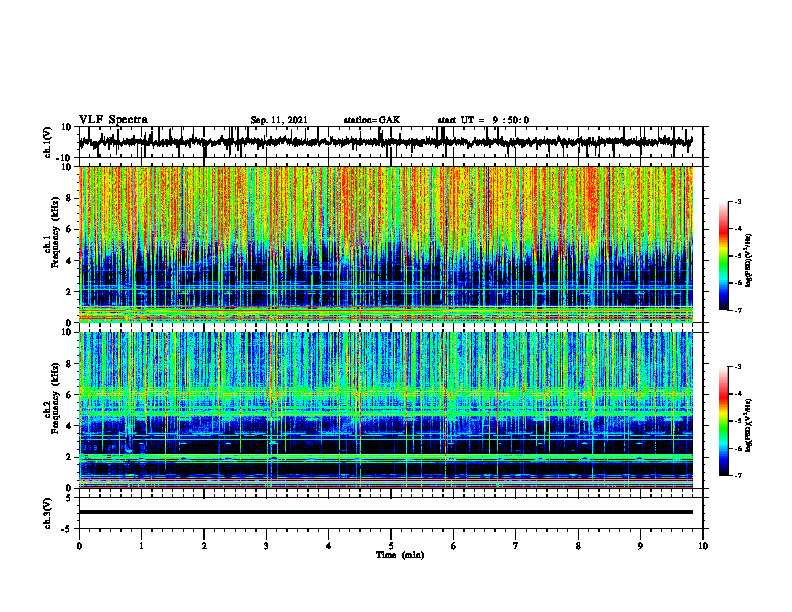
Task: Select the date text "Sep. 11, 2021"
Action: (x=279, y=120)
